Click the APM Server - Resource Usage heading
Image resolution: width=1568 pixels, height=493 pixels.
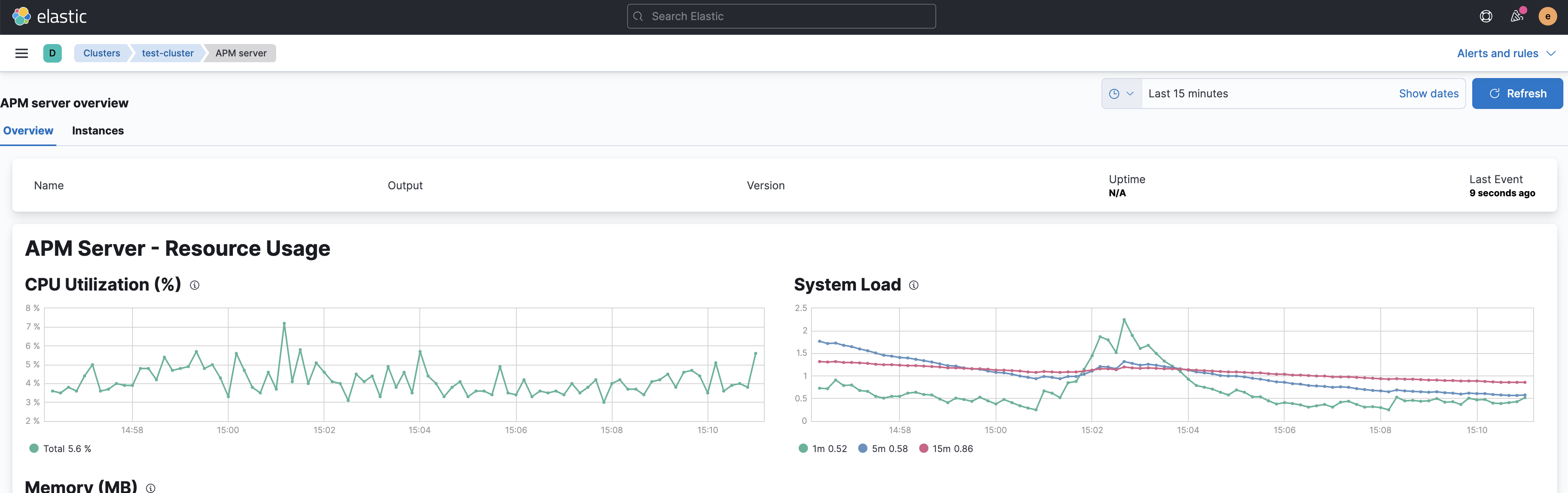click(x=177, y=248)
